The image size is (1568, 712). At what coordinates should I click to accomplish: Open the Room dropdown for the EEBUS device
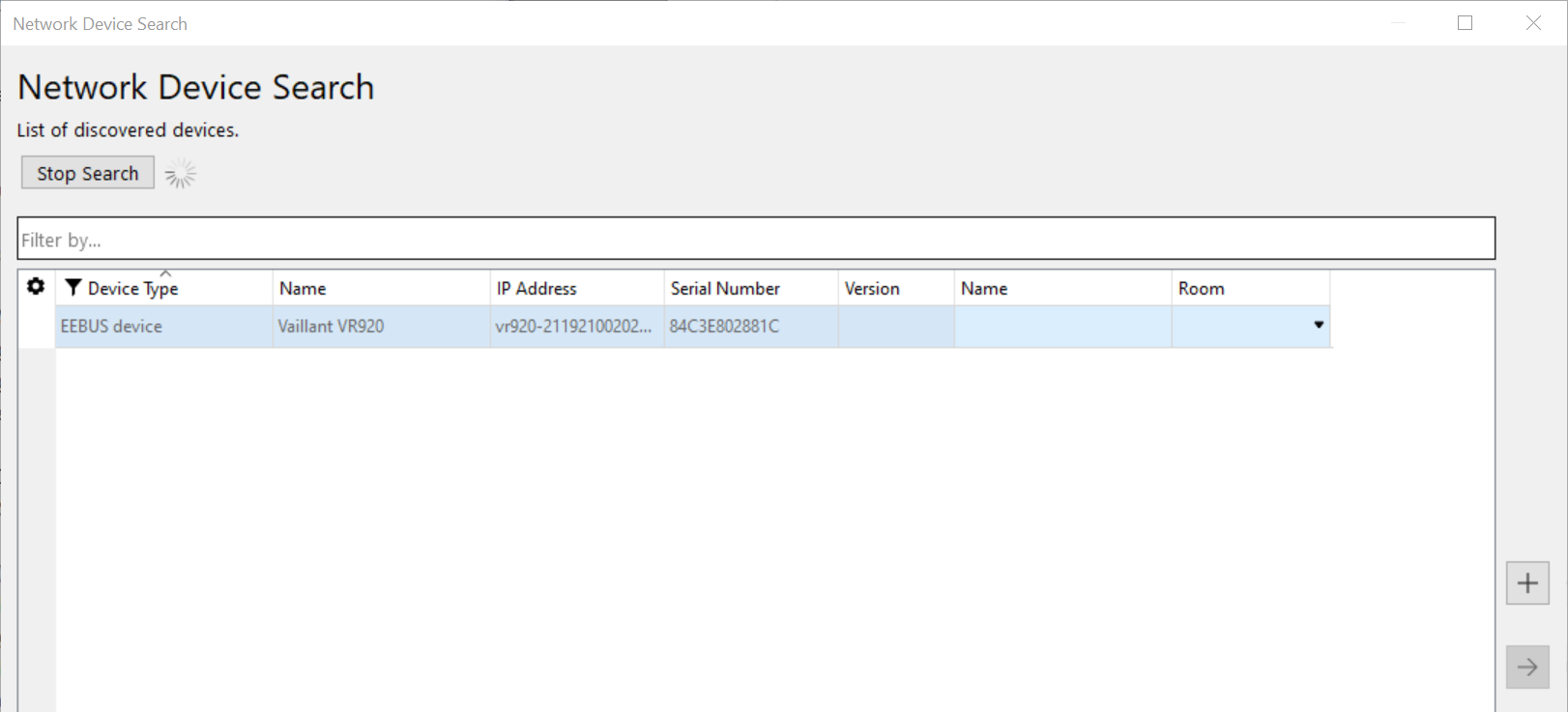[1319, 326]
